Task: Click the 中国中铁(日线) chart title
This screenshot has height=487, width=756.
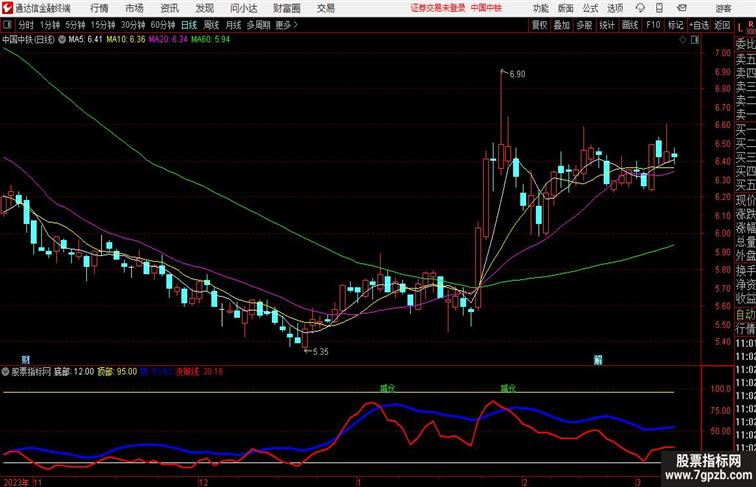Action: 28,40
